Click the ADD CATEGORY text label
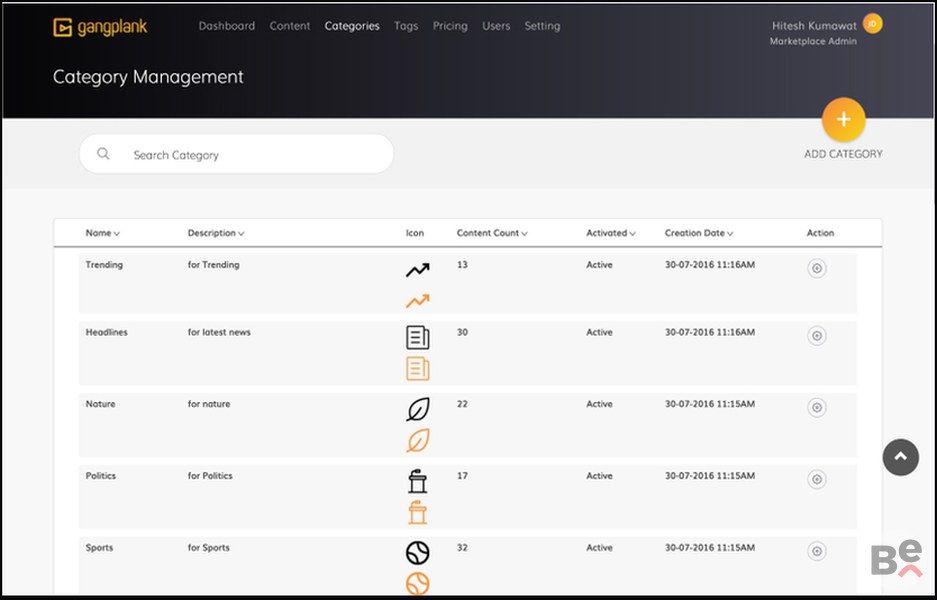This screenshot has width=937, height=600. [x=843, y=154]
